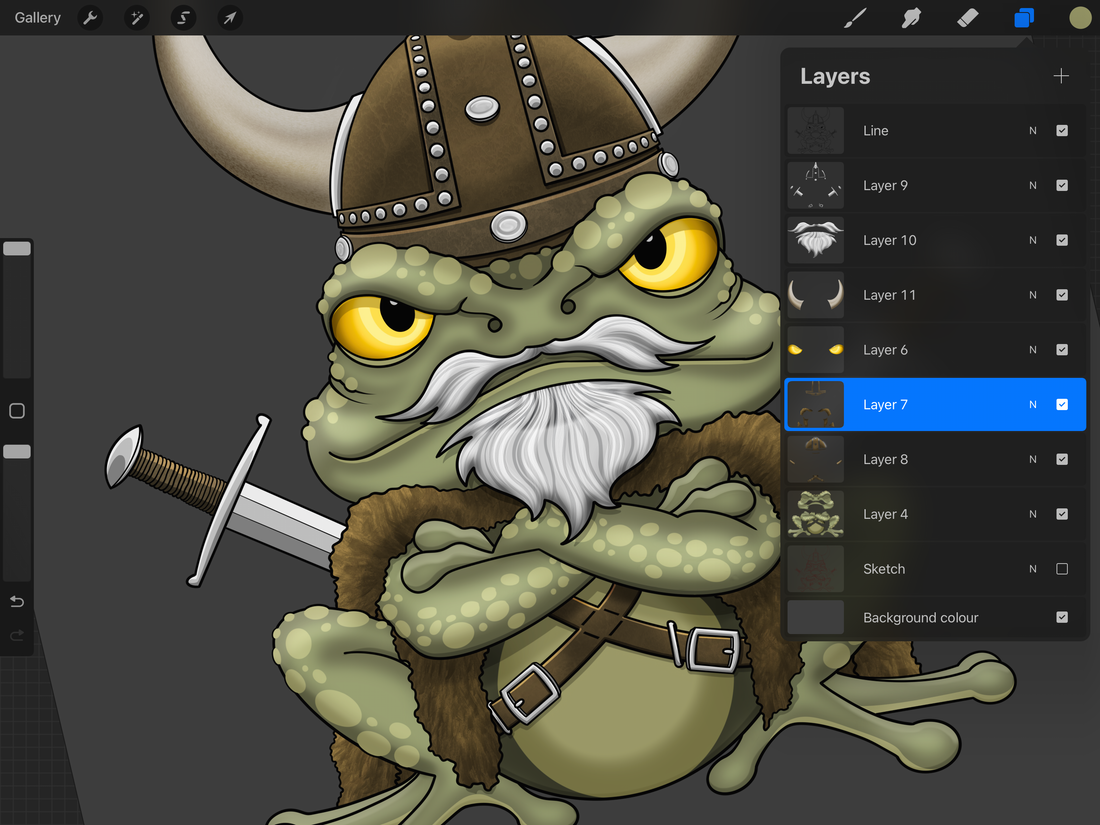This screenshot has height=825, width=1100.
Task: Tap the undo arrow in sidebar
Action: (x=17, y=601)
